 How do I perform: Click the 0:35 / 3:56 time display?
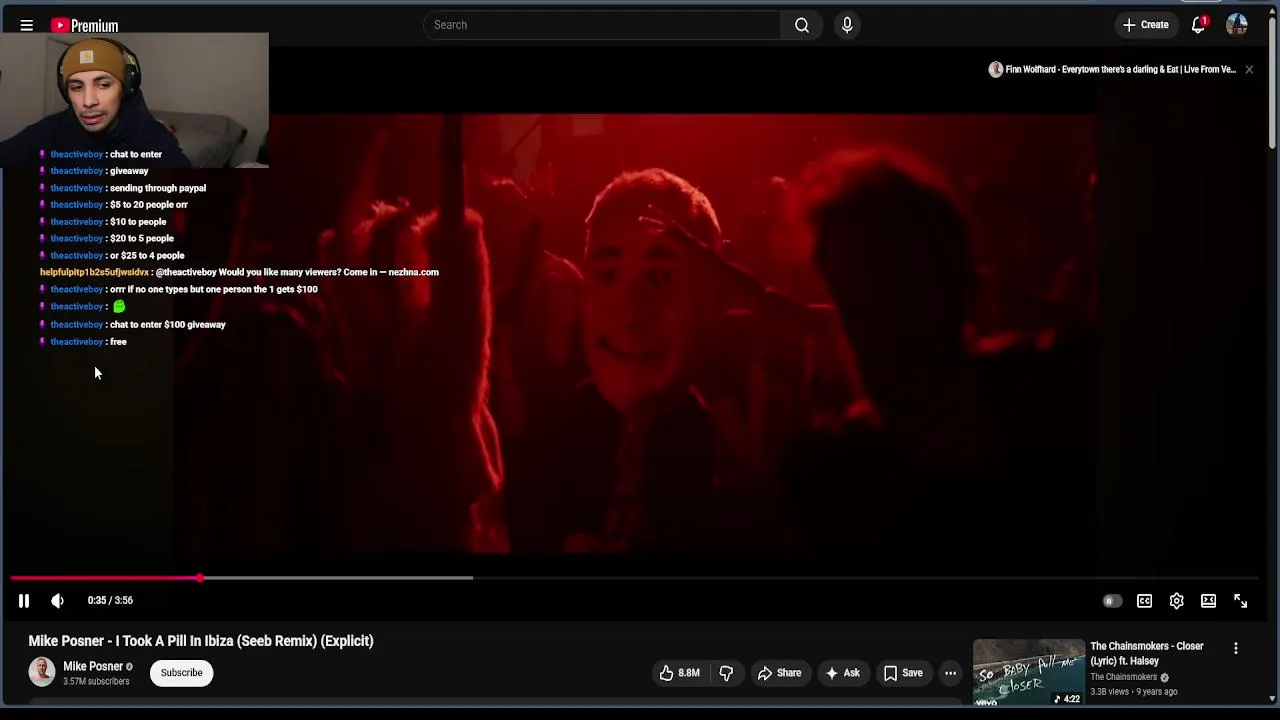[110, 600]
